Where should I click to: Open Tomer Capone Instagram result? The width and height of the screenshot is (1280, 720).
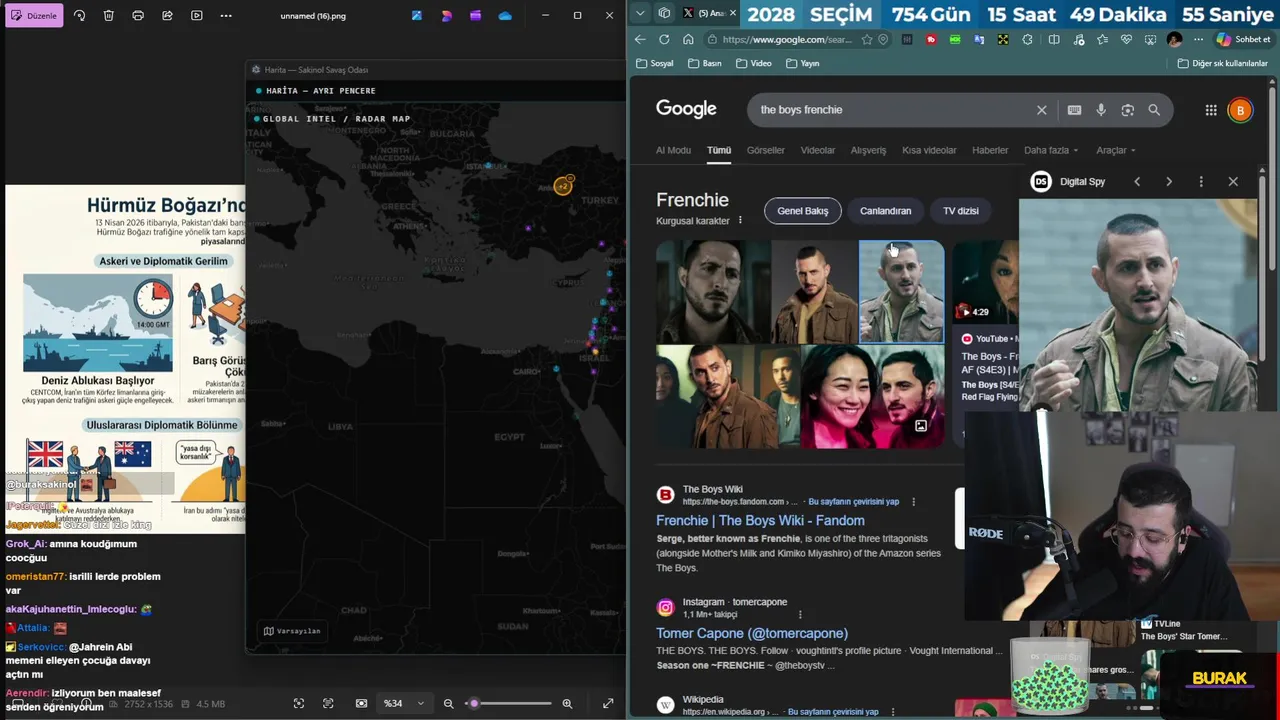coord(752,633)
